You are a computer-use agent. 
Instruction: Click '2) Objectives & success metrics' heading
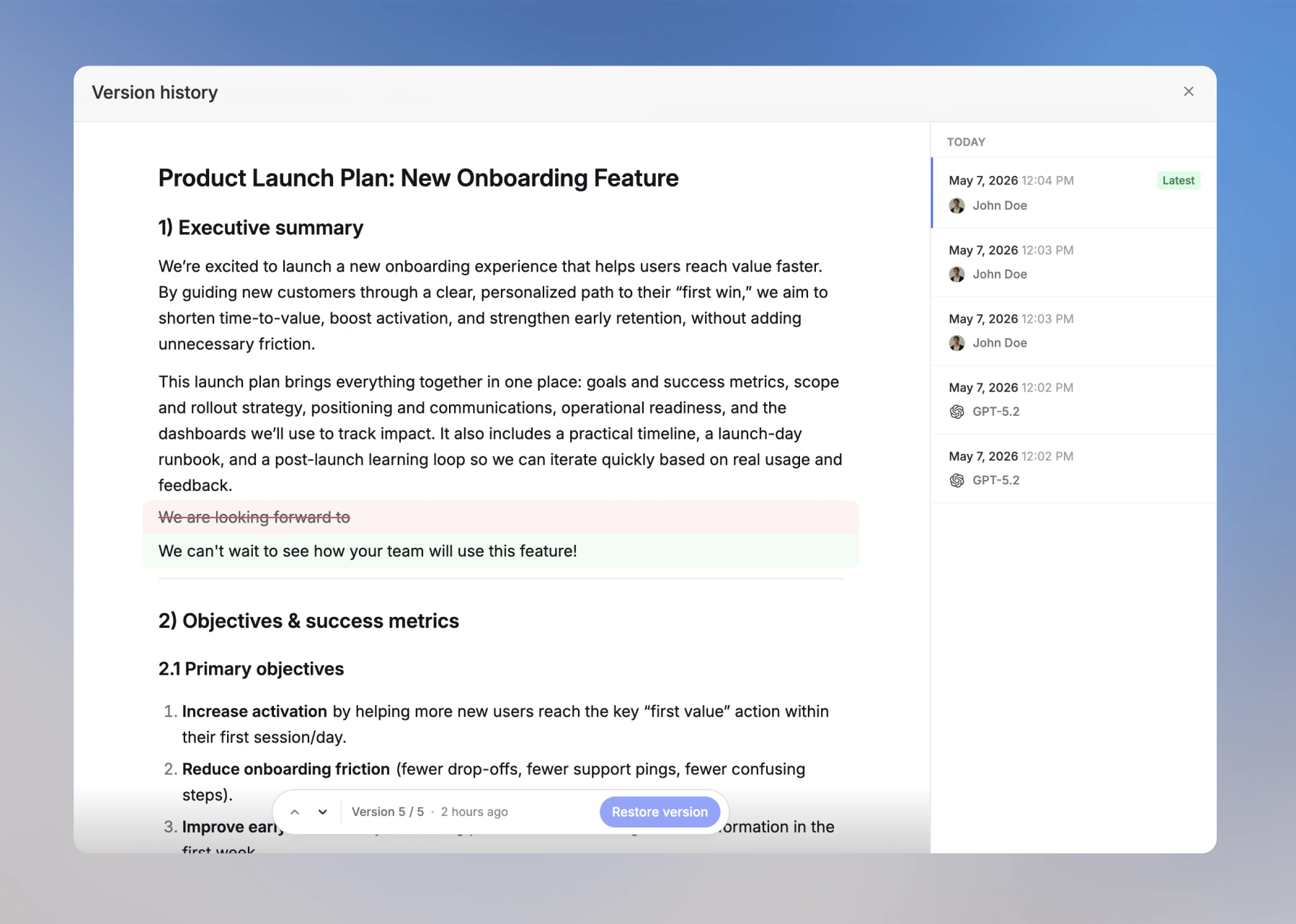(309, 621)
